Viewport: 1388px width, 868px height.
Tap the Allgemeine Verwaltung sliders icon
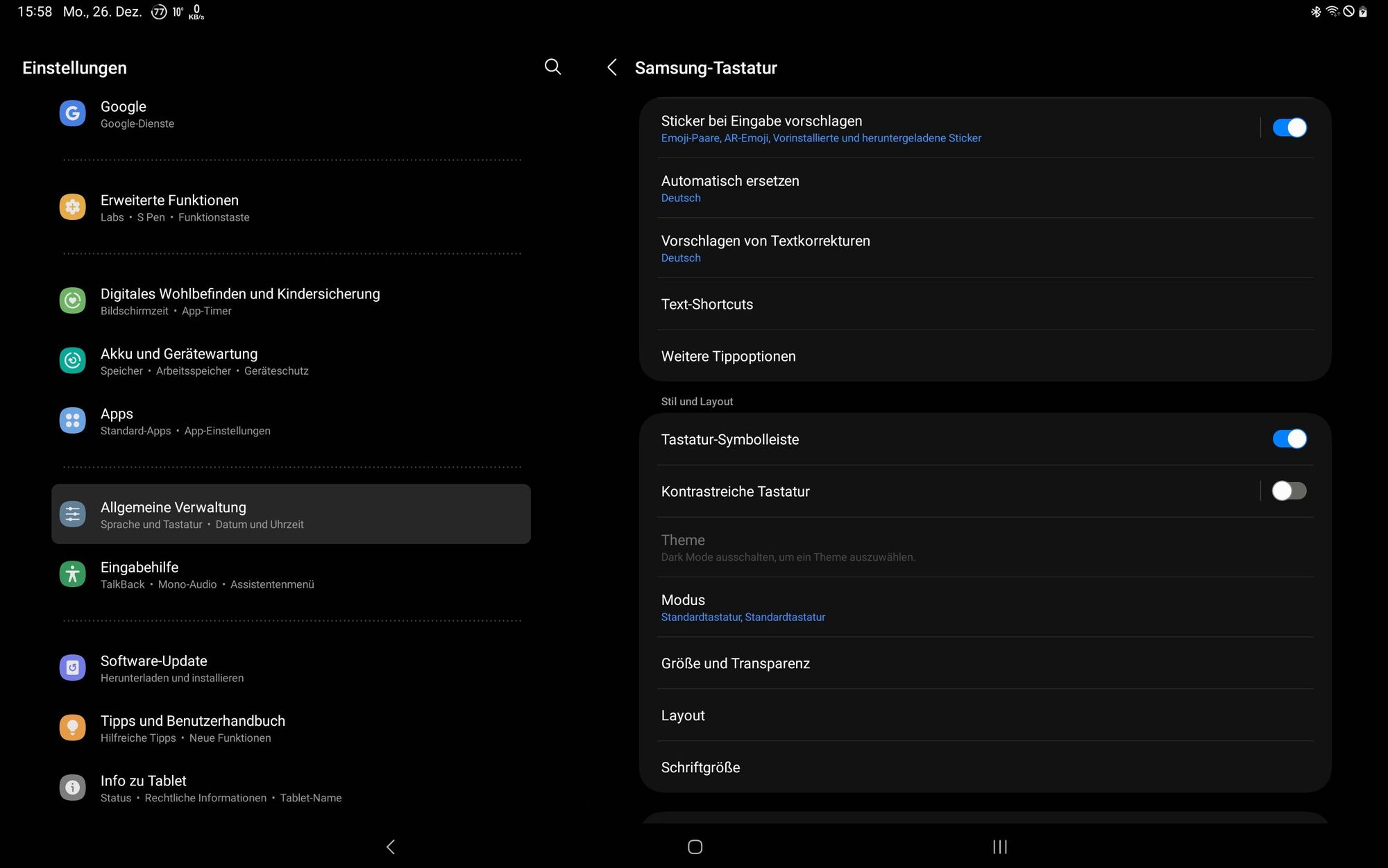point(72,514)
